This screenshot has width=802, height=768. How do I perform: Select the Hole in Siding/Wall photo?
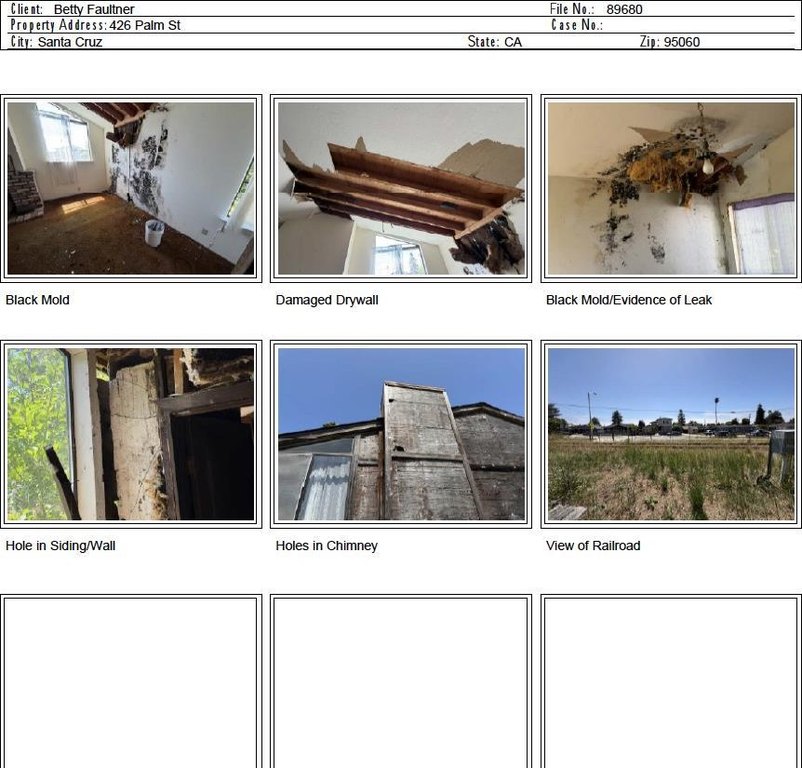point(131,434)
